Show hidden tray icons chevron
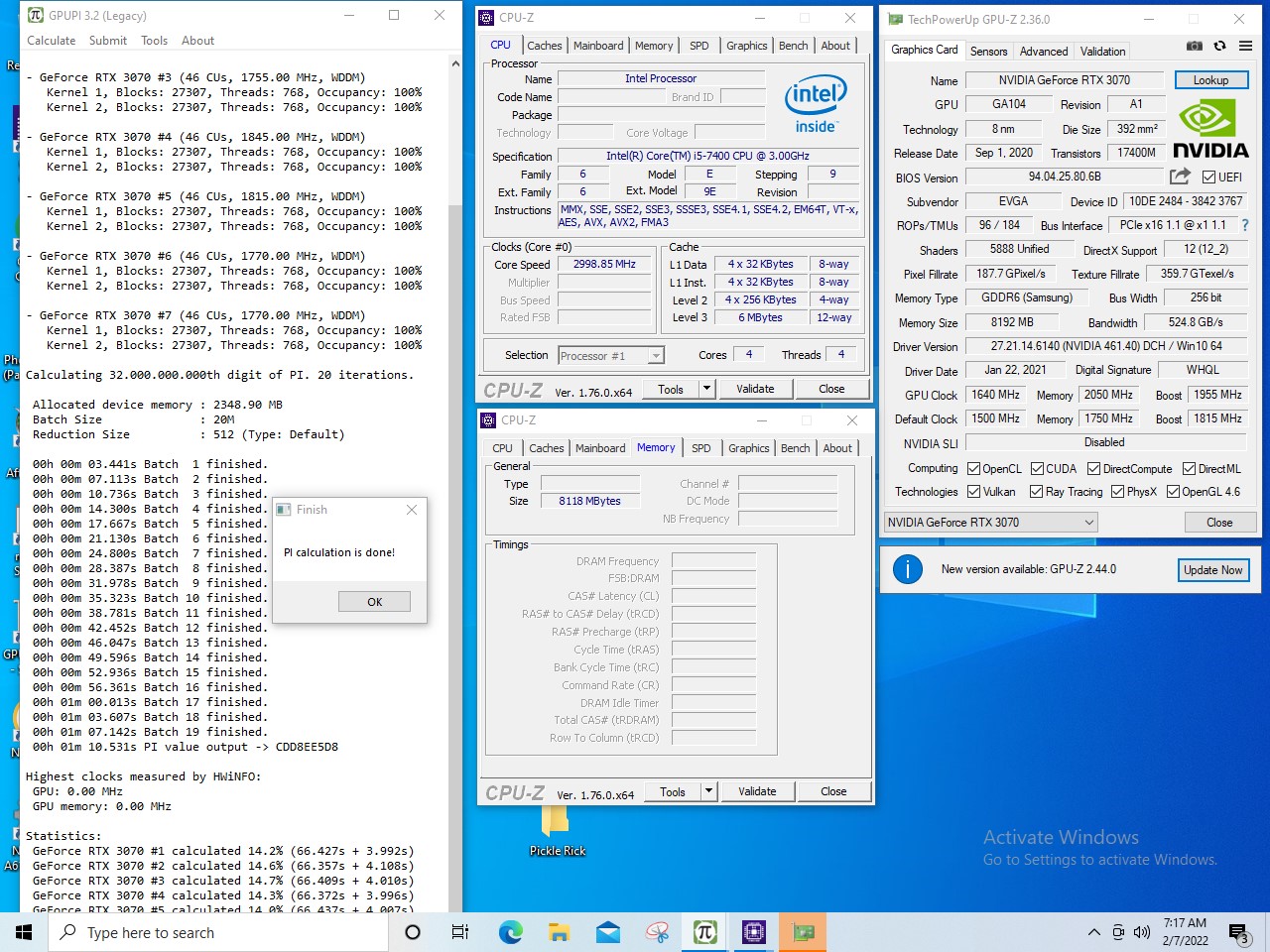The height and width of the screenshot is (952, 1270). tap(1093, 932)
